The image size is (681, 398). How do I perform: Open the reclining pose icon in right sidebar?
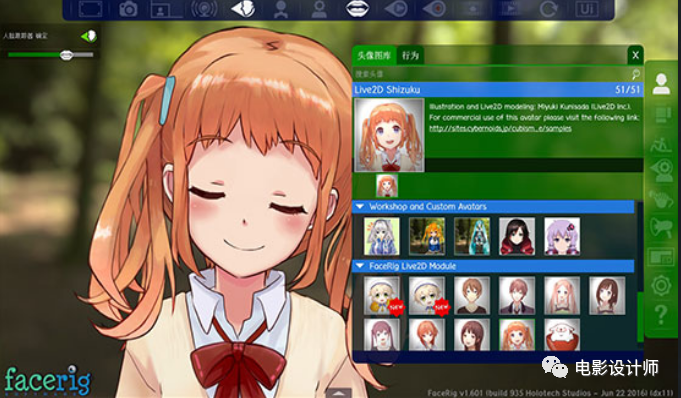(661, 144)
